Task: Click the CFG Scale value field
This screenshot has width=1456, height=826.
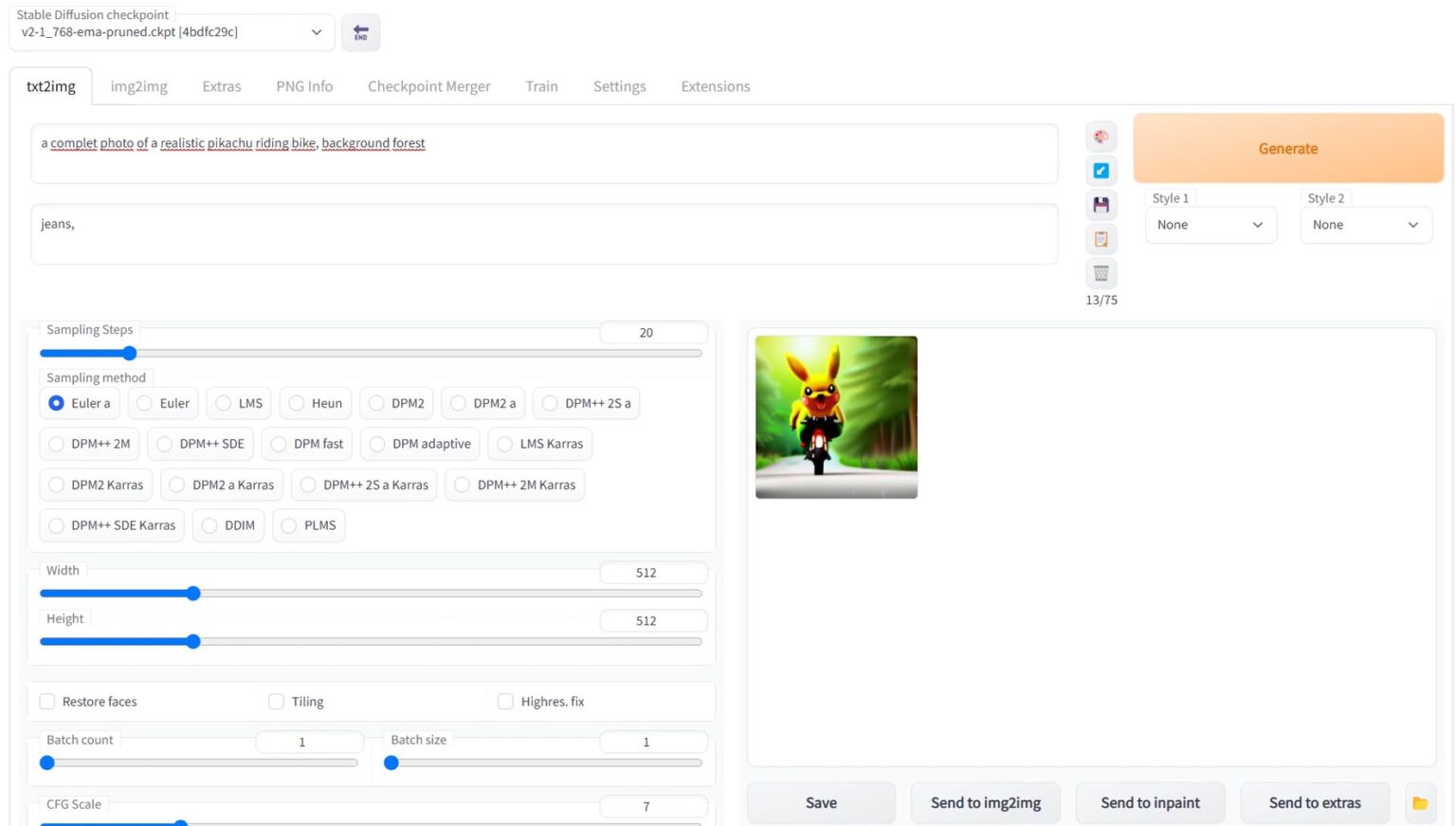Action: 653,807
